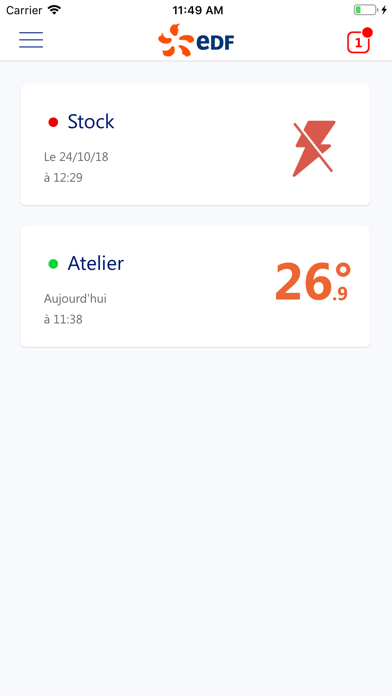The height and width of the screenshot is (696, 392).
Task: Select the Stock title text
Action: pos(91,122)
